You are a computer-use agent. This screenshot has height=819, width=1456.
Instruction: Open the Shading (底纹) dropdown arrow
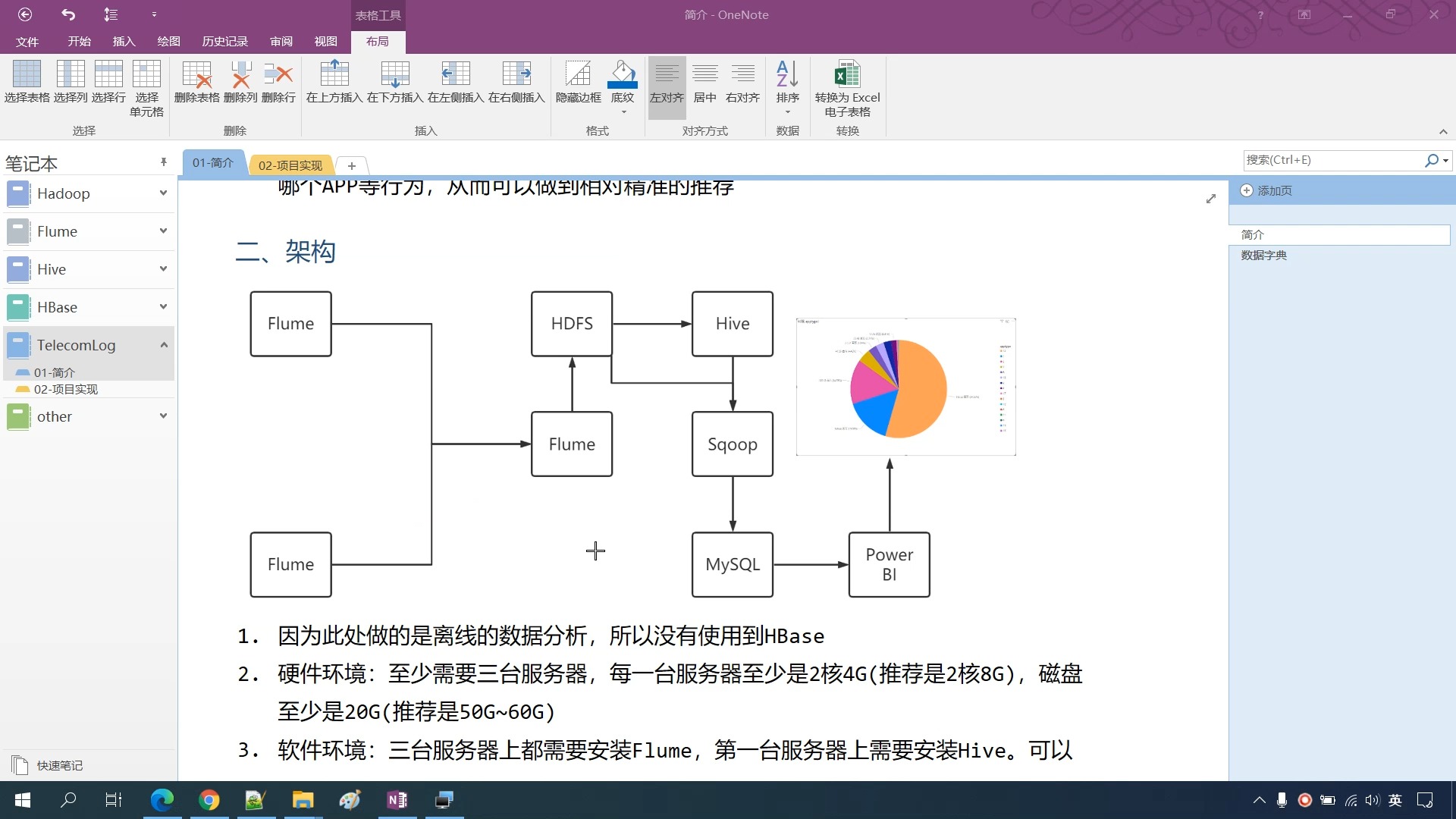tap(623, 112)
